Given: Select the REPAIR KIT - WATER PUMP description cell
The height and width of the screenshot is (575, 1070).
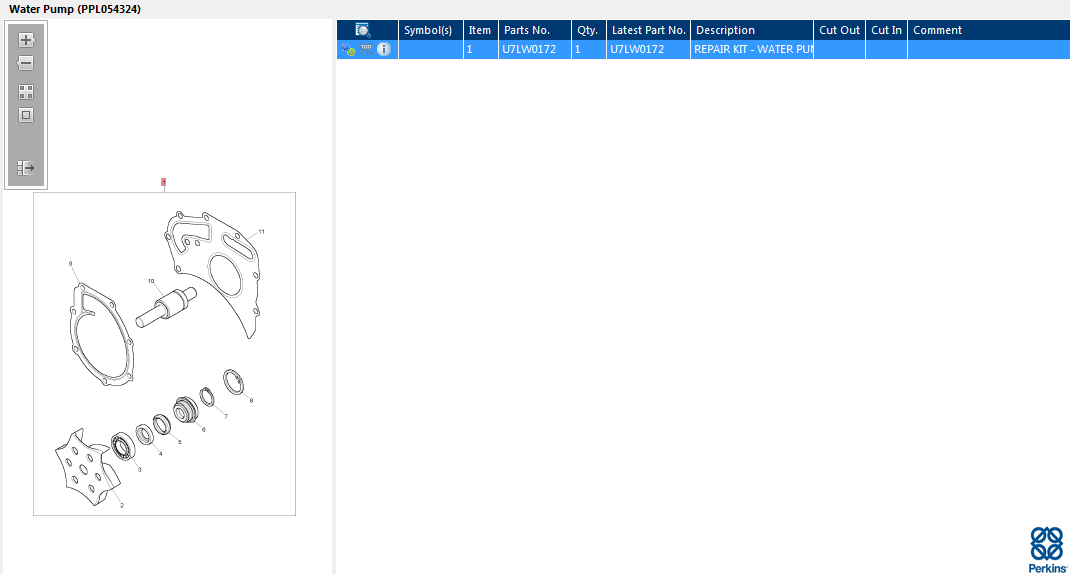Looking at the screenshot, I should point(752,49).
